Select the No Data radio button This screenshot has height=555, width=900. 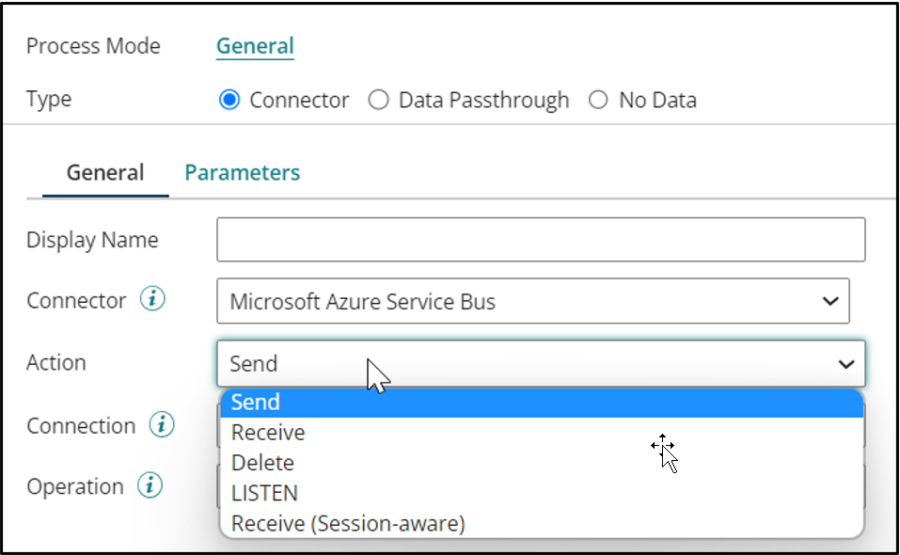click(x=598, y=100)
